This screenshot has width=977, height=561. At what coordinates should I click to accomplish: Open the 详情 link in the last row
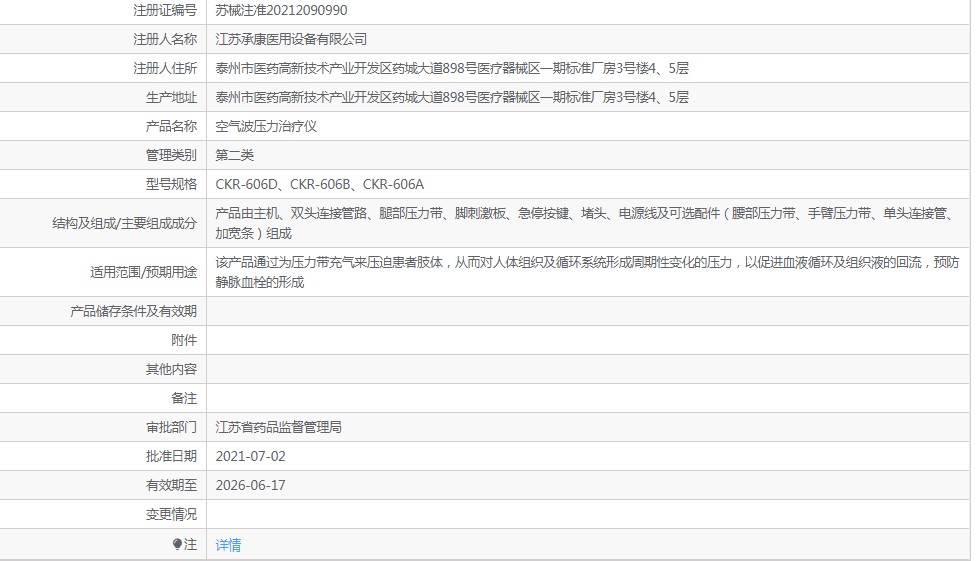point(228,545)
